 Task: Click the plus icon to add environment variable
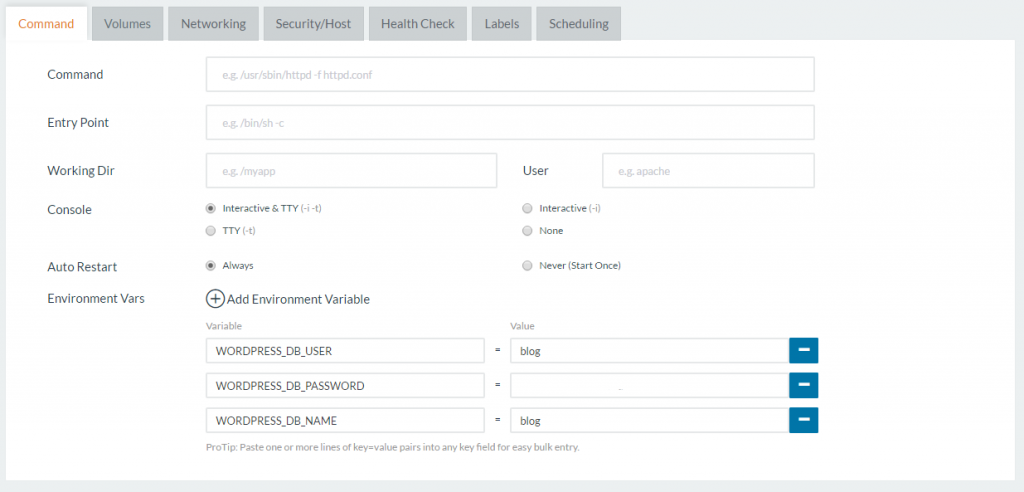[x=215, y=299]
